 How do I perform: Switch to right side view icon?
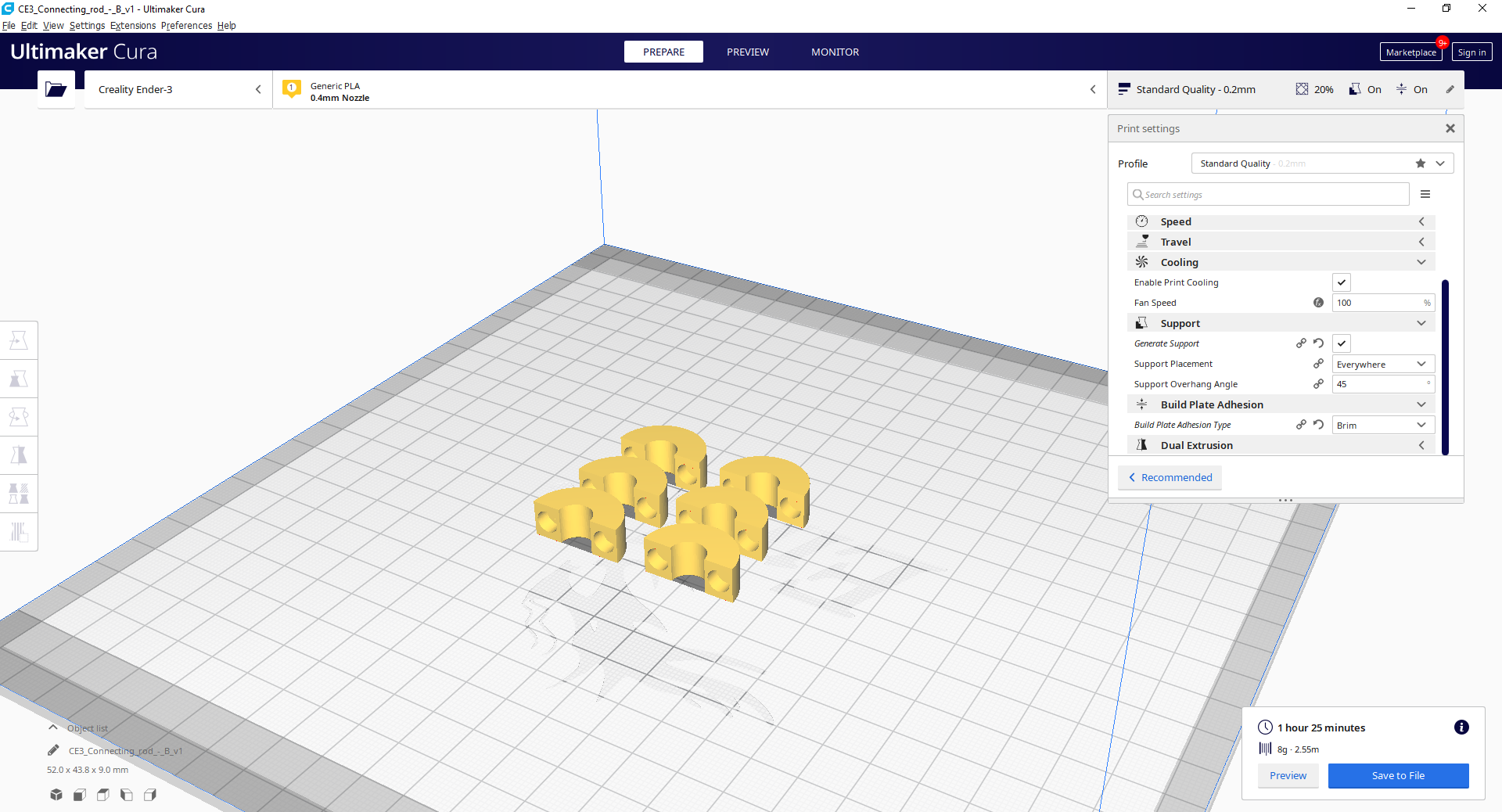150,795
